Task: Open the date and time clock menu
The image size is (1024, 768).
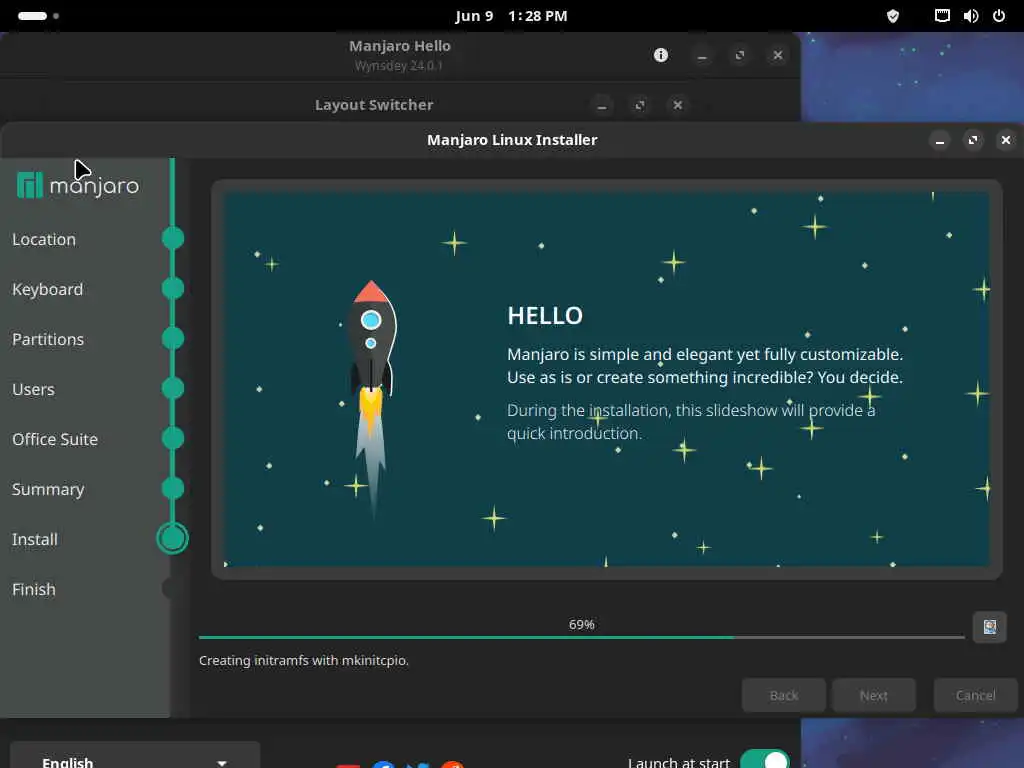Action: click(511, 16)
